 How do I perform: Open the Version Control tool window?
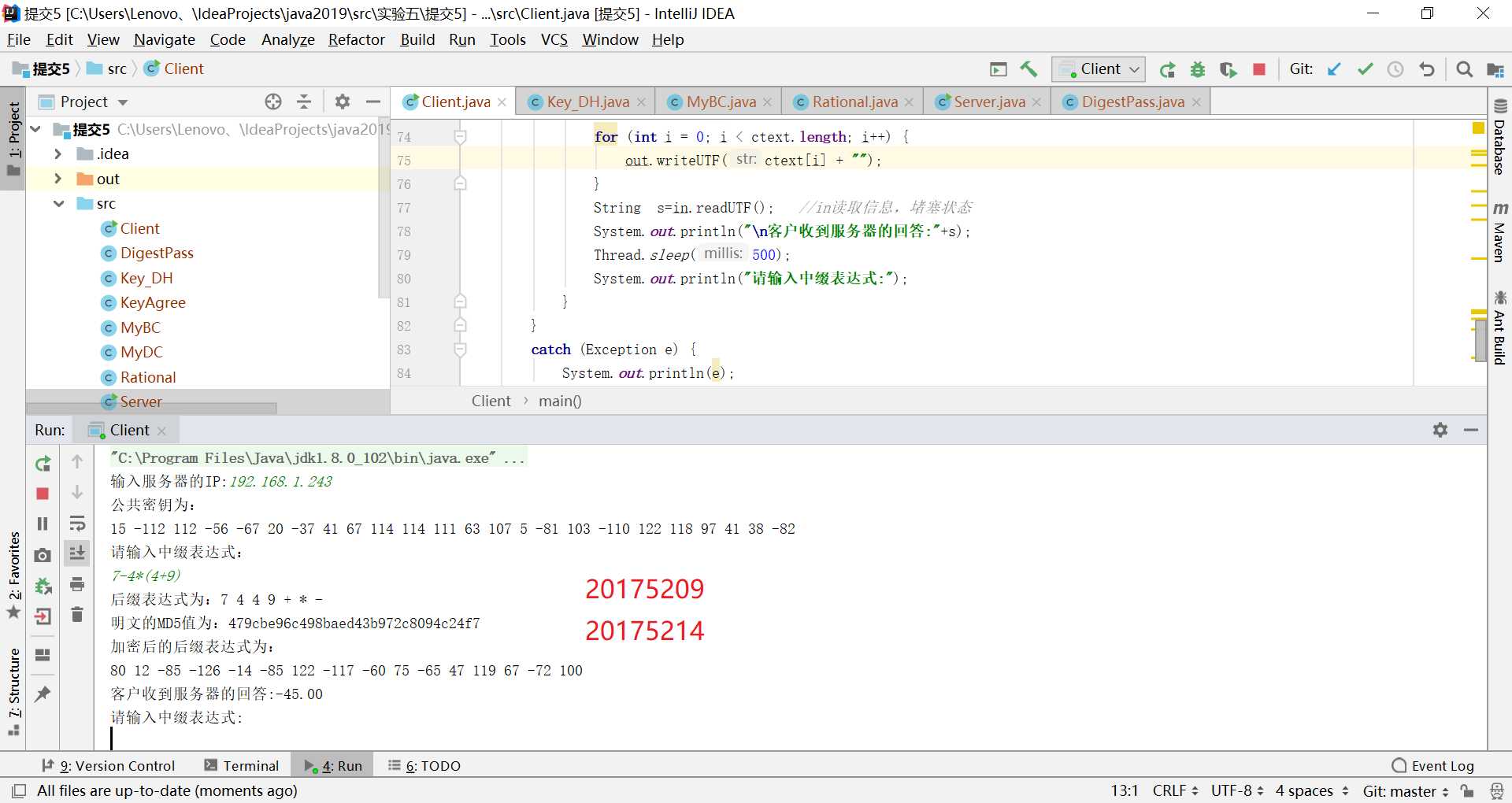point(109,766)
